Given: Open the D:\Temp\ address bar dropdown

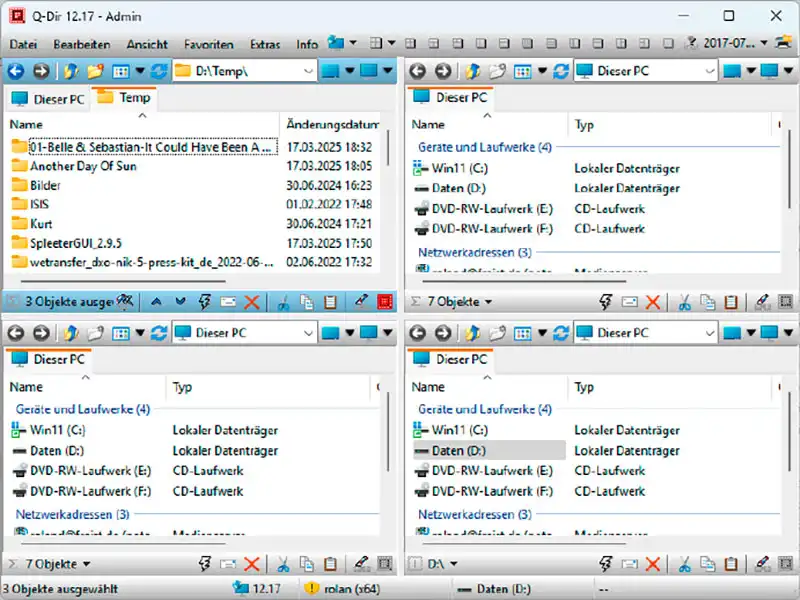Looking at the screenshot, I should coord(307,70).
